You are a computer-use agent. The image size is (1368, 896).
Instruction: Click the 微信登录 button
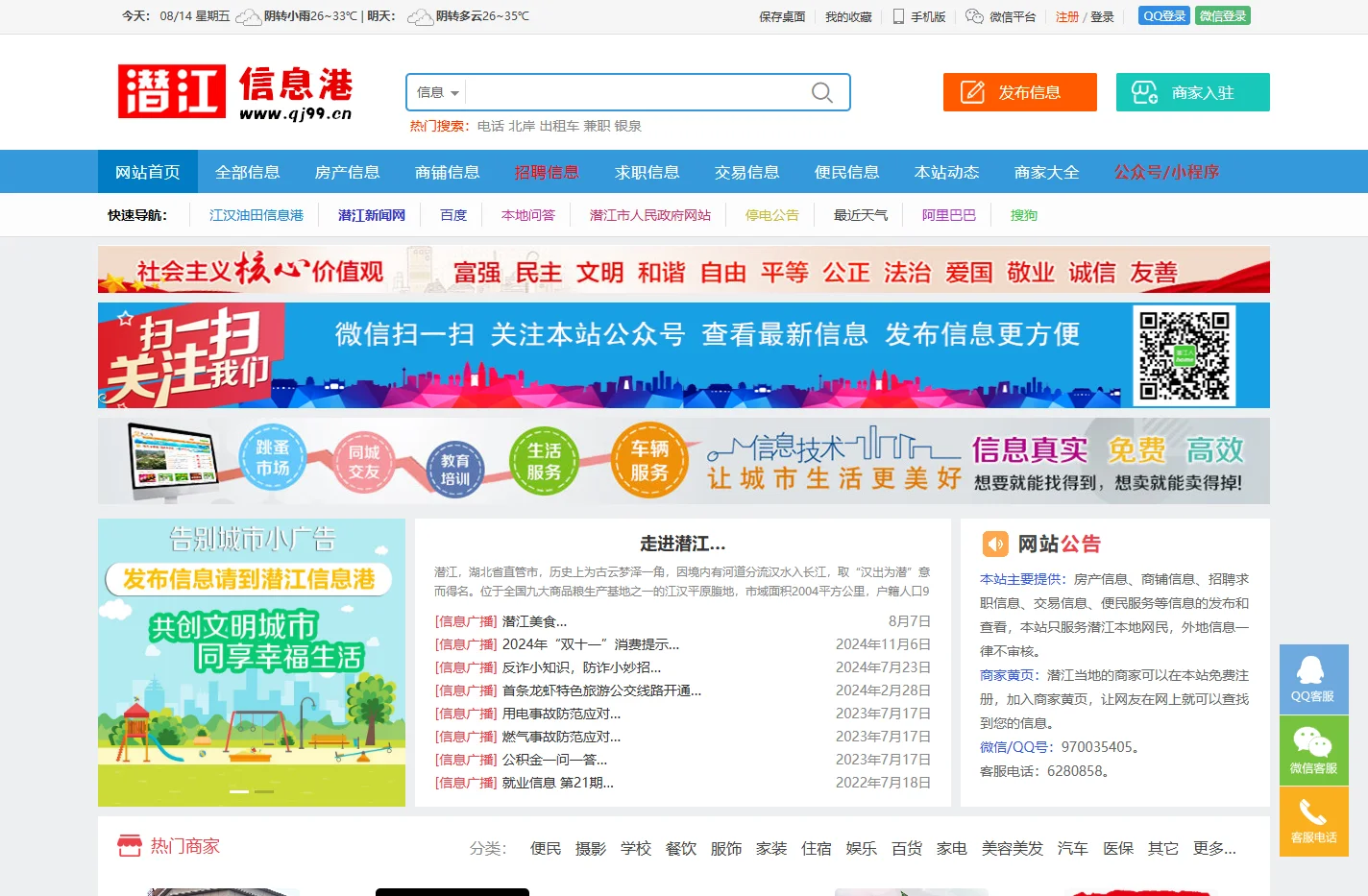pyautogui.click(x=1223, y=15)
